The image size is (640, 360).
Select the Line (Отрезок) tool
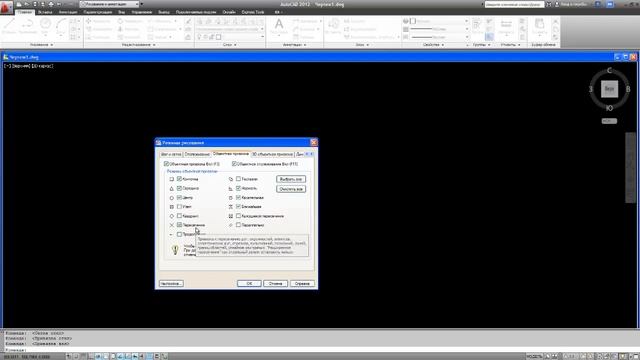point(9,26)
